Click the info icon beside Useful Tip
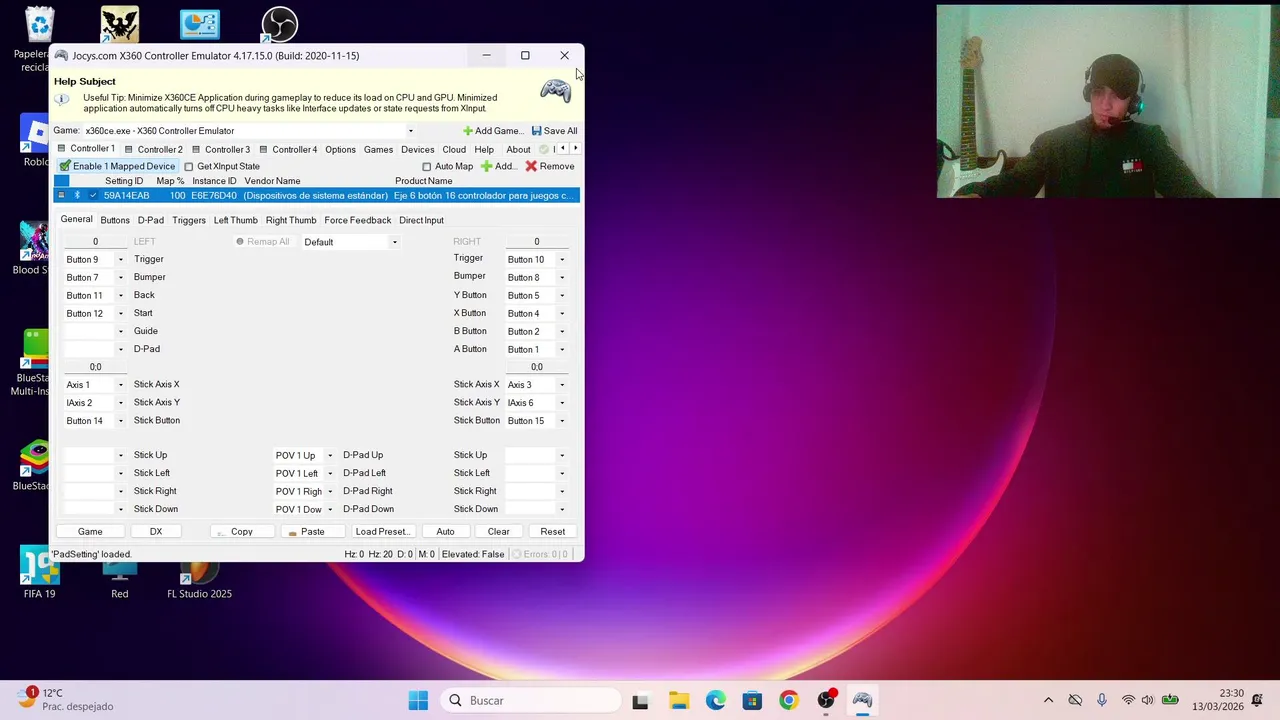The height and width of the screenshot is (720, 1280). [62, 99]
